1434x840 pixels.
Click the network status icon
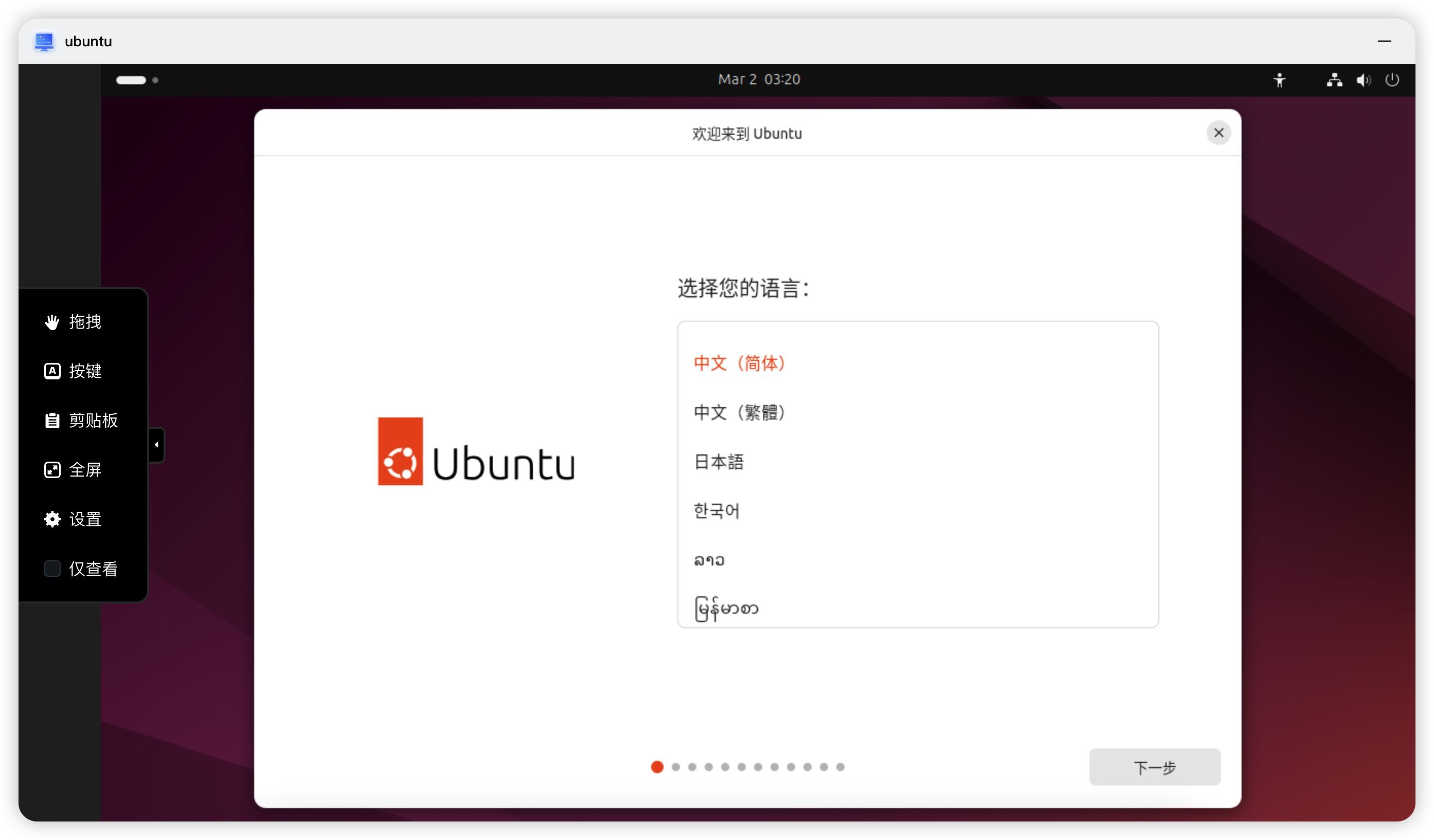click(1334, 80)
